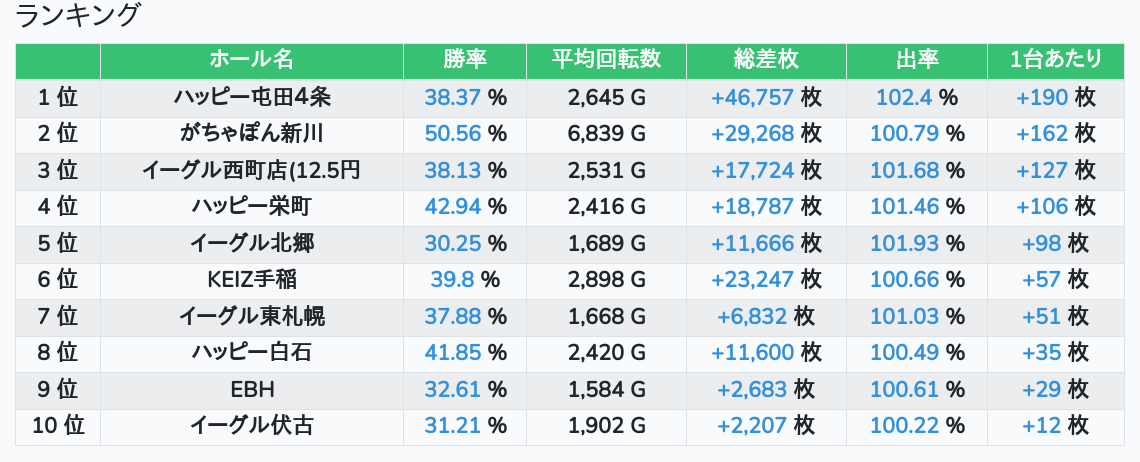This screenshot has height=462, width=1140.
Task: Click the 39.8 win rate link
Action: point(452,280)
